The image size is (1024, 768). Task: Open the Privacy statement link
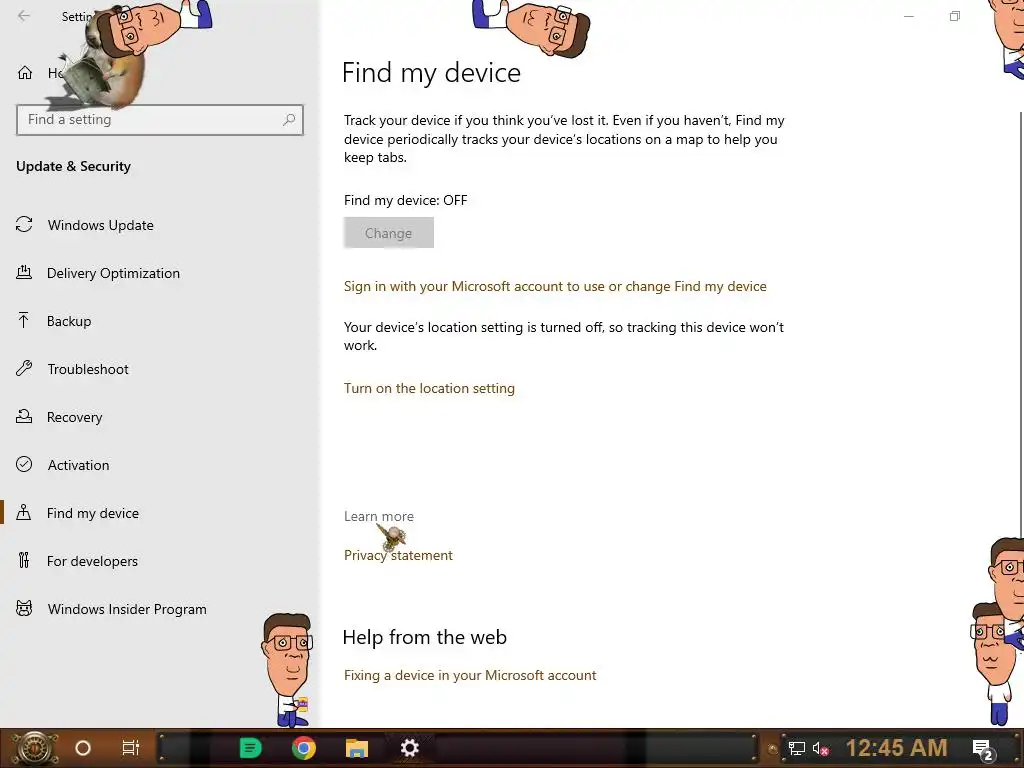[398, 556]
